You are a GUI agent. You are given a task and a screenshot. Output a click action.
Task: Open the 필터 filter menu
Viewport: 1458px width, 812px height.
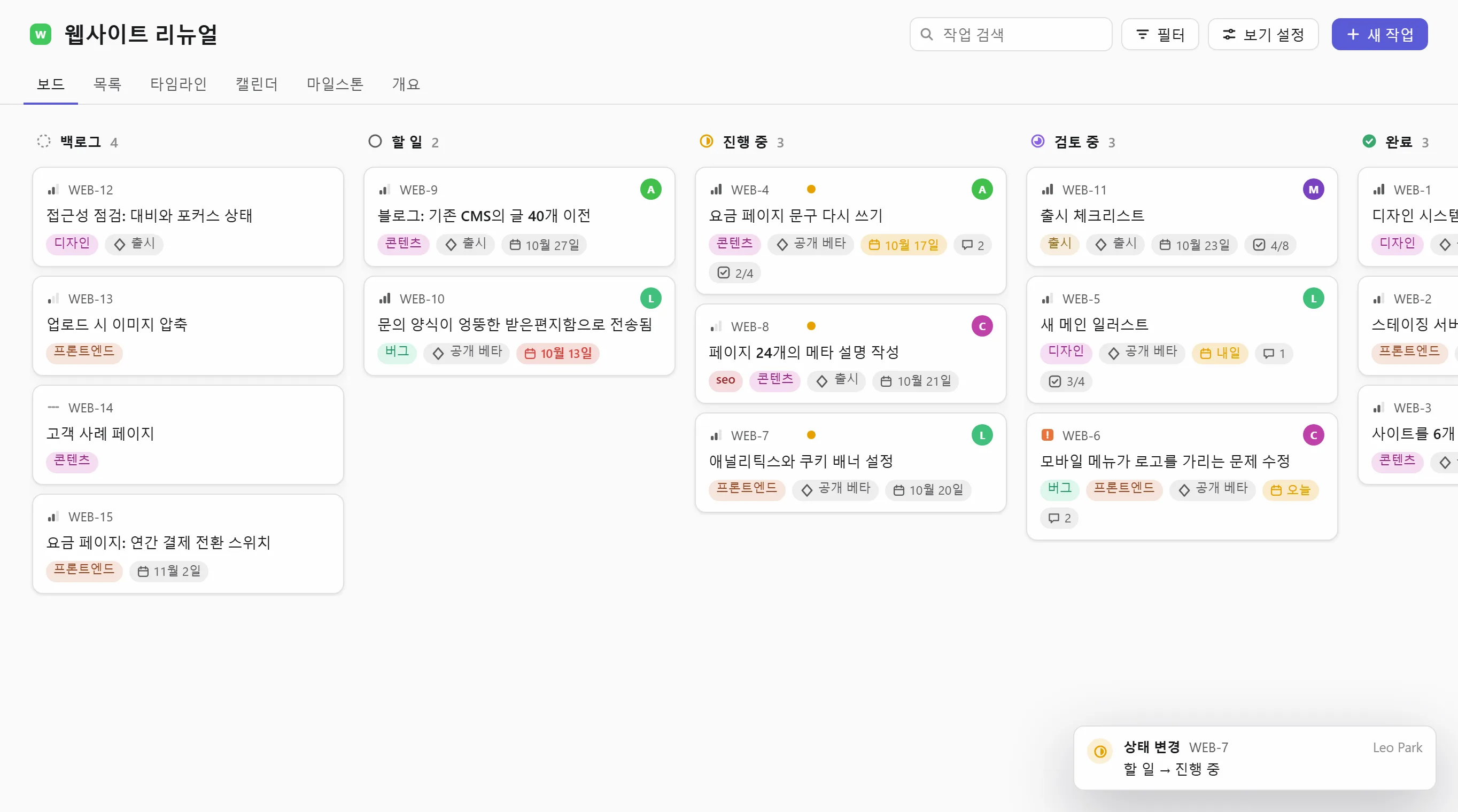coord(1160,35)
